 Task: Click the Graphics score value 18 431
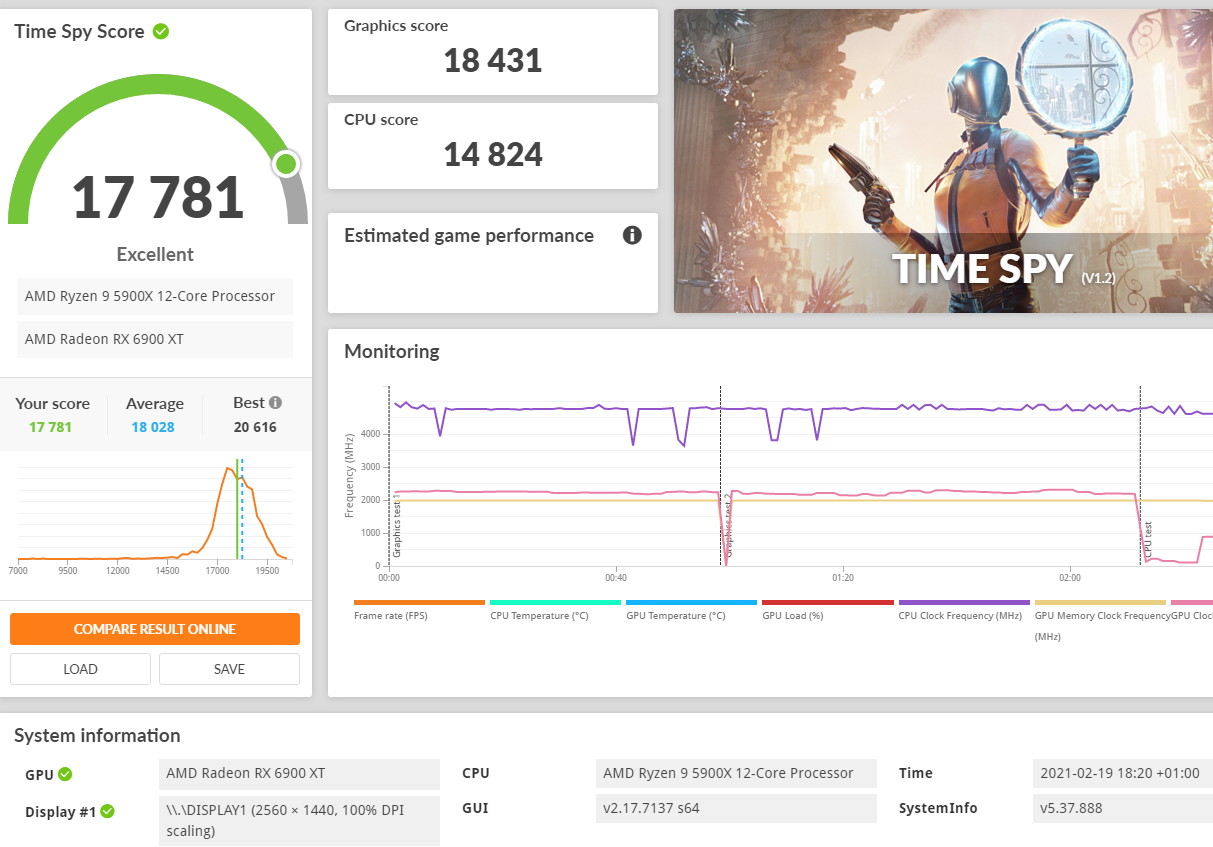(x=493, y=61)
